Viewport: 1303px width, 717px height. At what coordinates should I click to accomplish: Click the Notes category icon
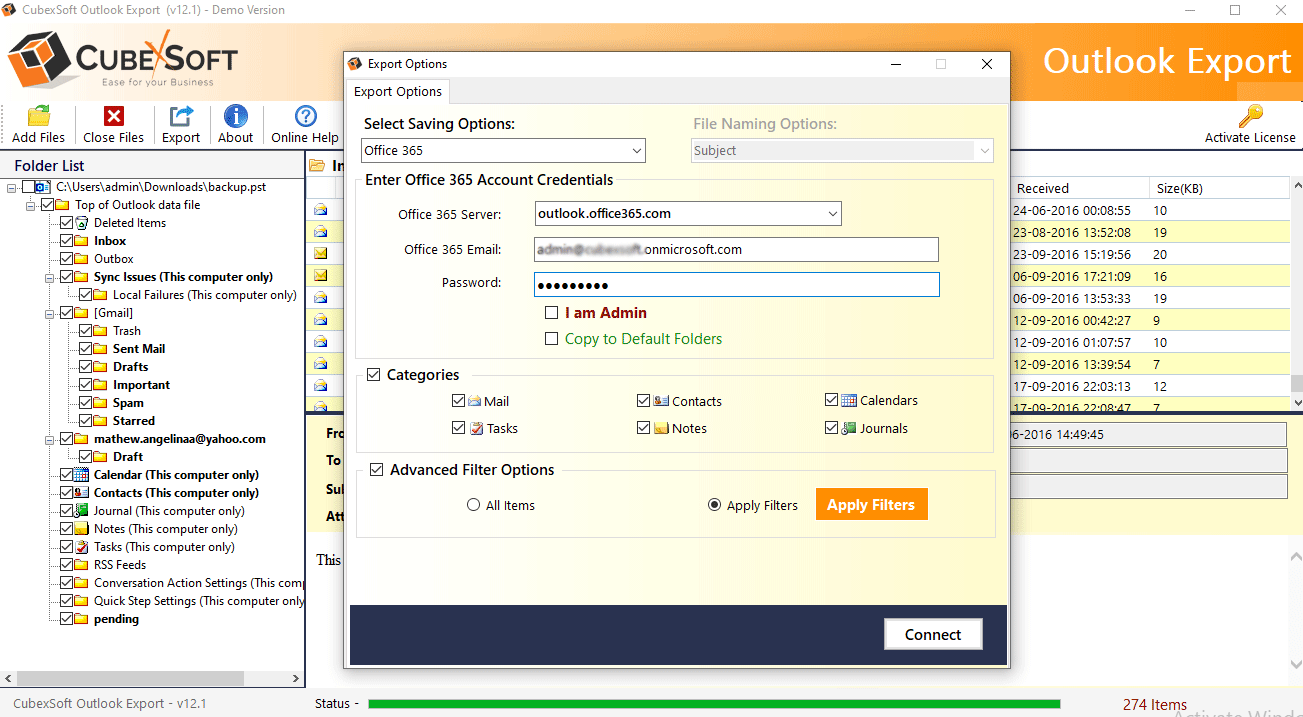(661, 428)
